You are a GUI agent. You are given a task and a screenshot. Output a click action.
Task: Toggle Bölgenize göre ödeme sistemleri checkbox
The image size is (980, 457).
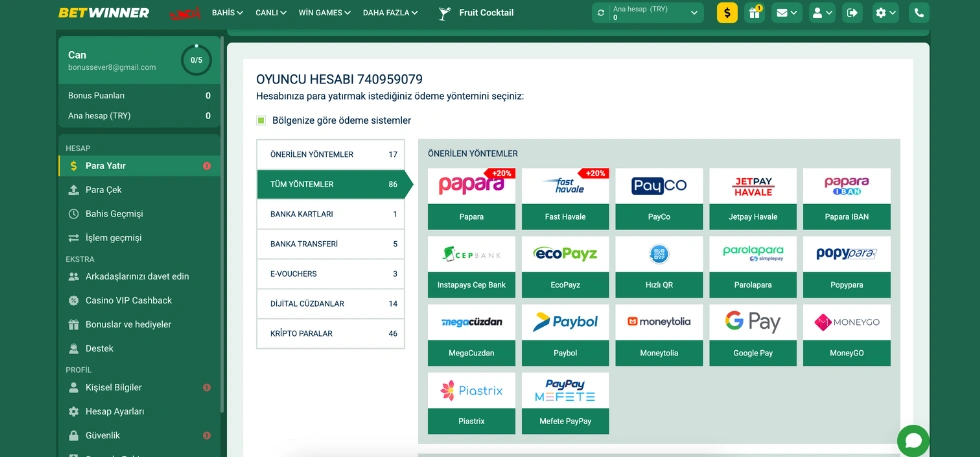coord(262,121)
